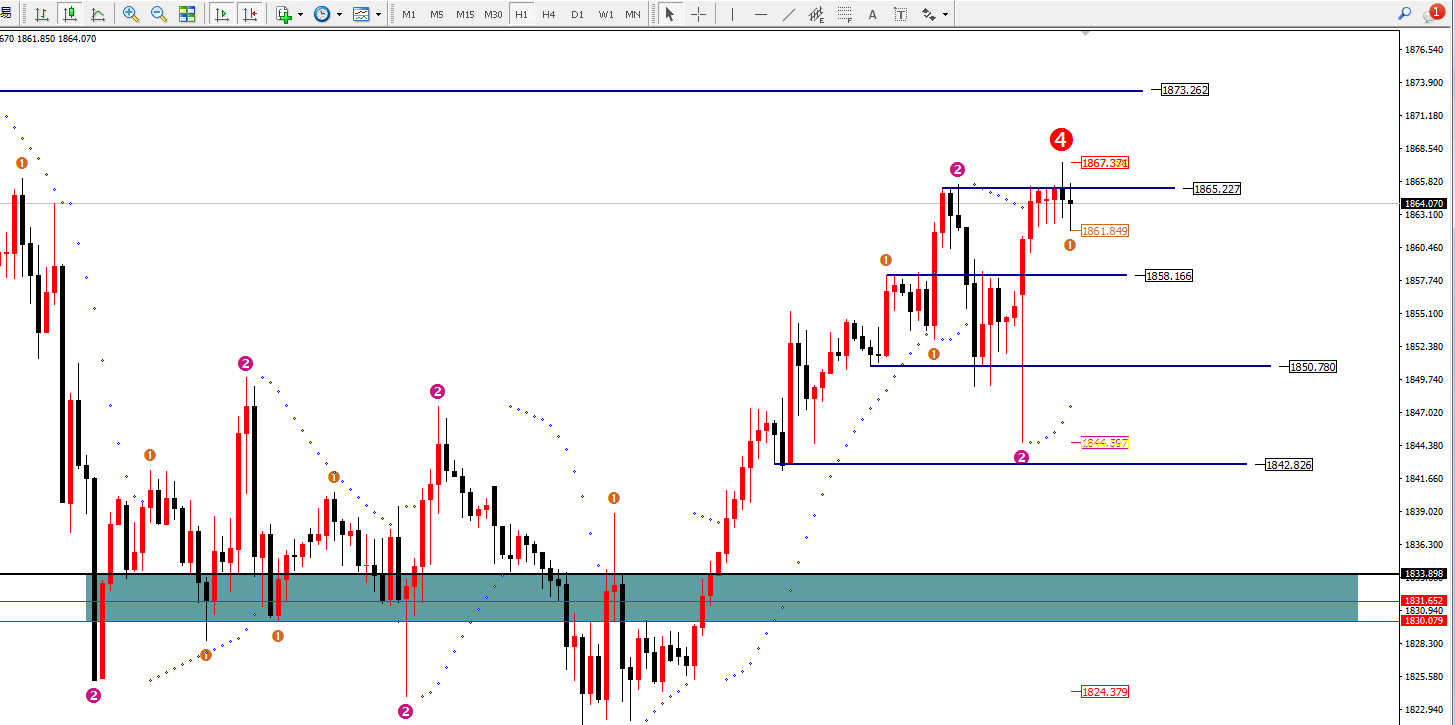This screenshot has width=1455, height=725.
Task: Click the 1873.262 horizontal line label
Action: (x=1185, y=90)
